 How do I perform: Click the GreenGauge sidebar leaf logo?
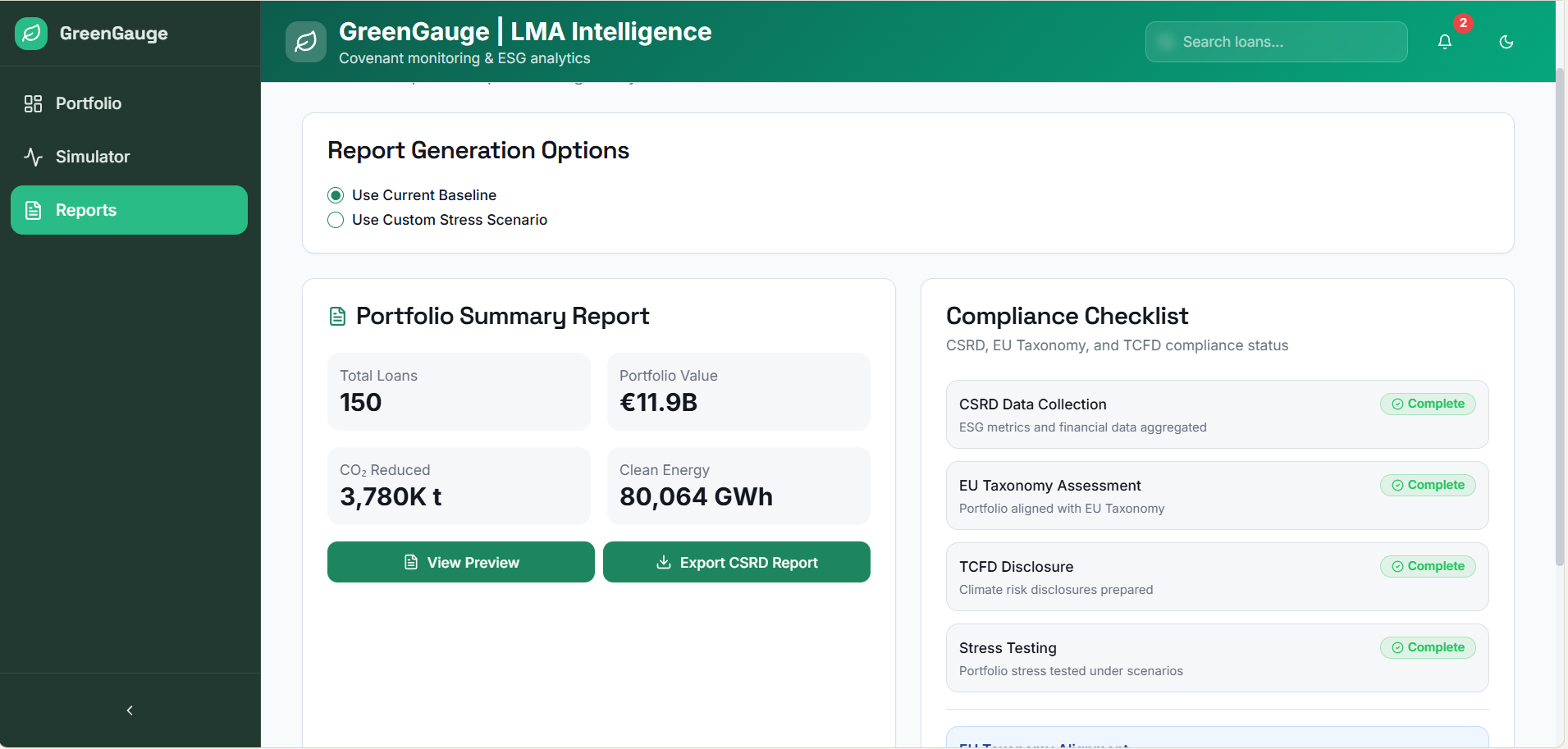pyautogui.click(x=31, y=34)
